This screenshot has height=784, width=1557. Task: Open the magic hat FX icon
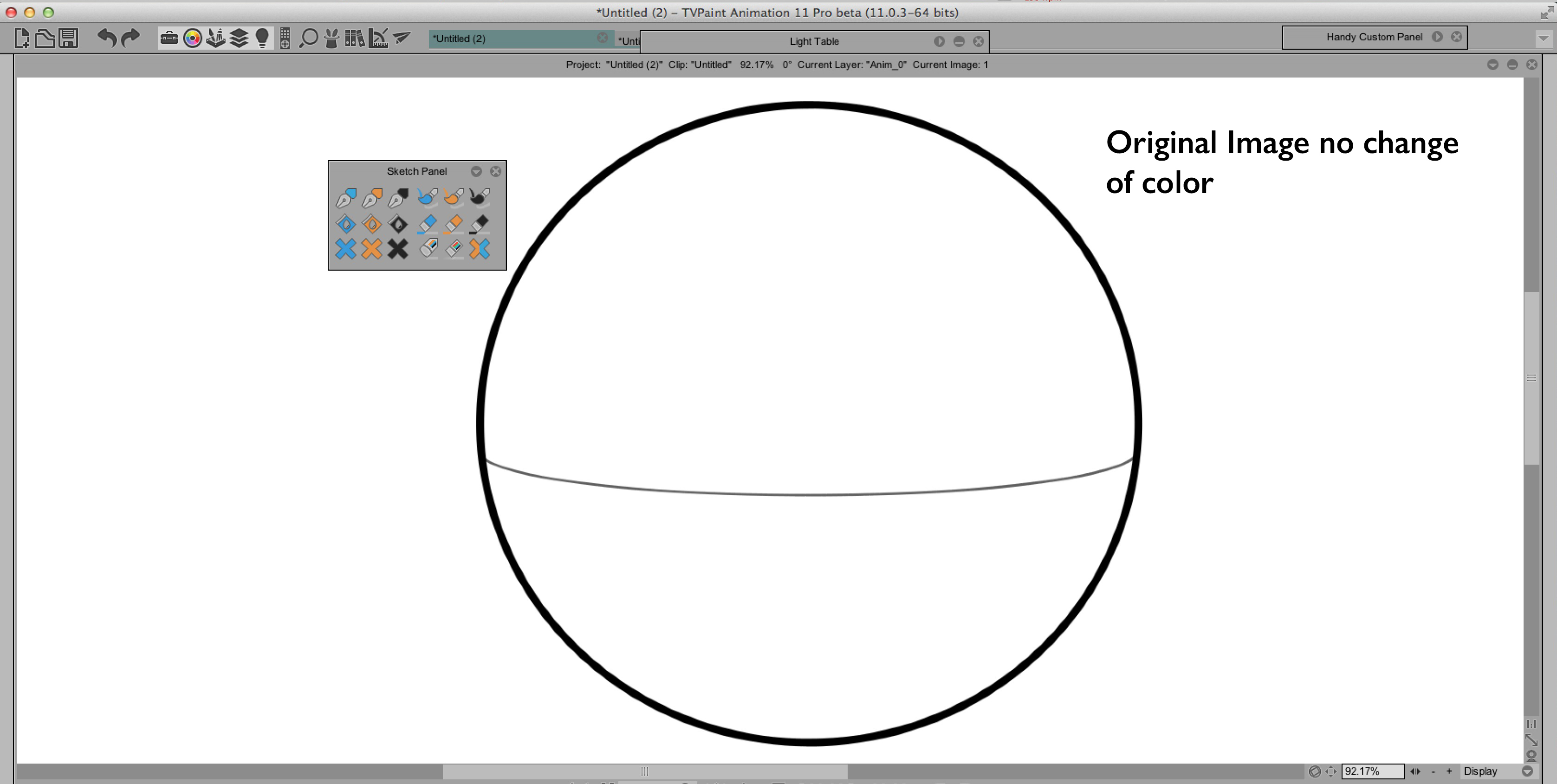point(331,39)
